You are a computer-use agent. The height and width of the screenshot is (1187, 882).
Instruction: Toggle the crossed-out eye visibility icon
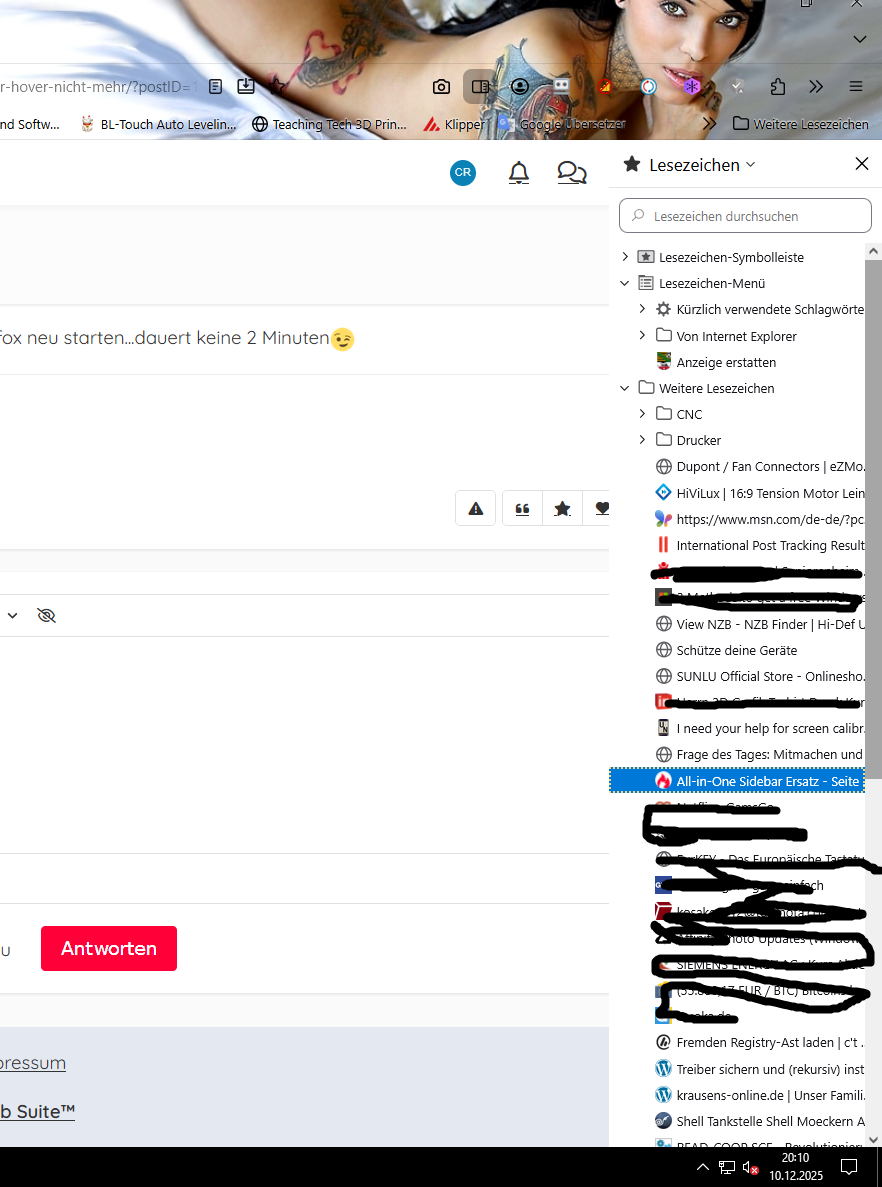(46, 615)
